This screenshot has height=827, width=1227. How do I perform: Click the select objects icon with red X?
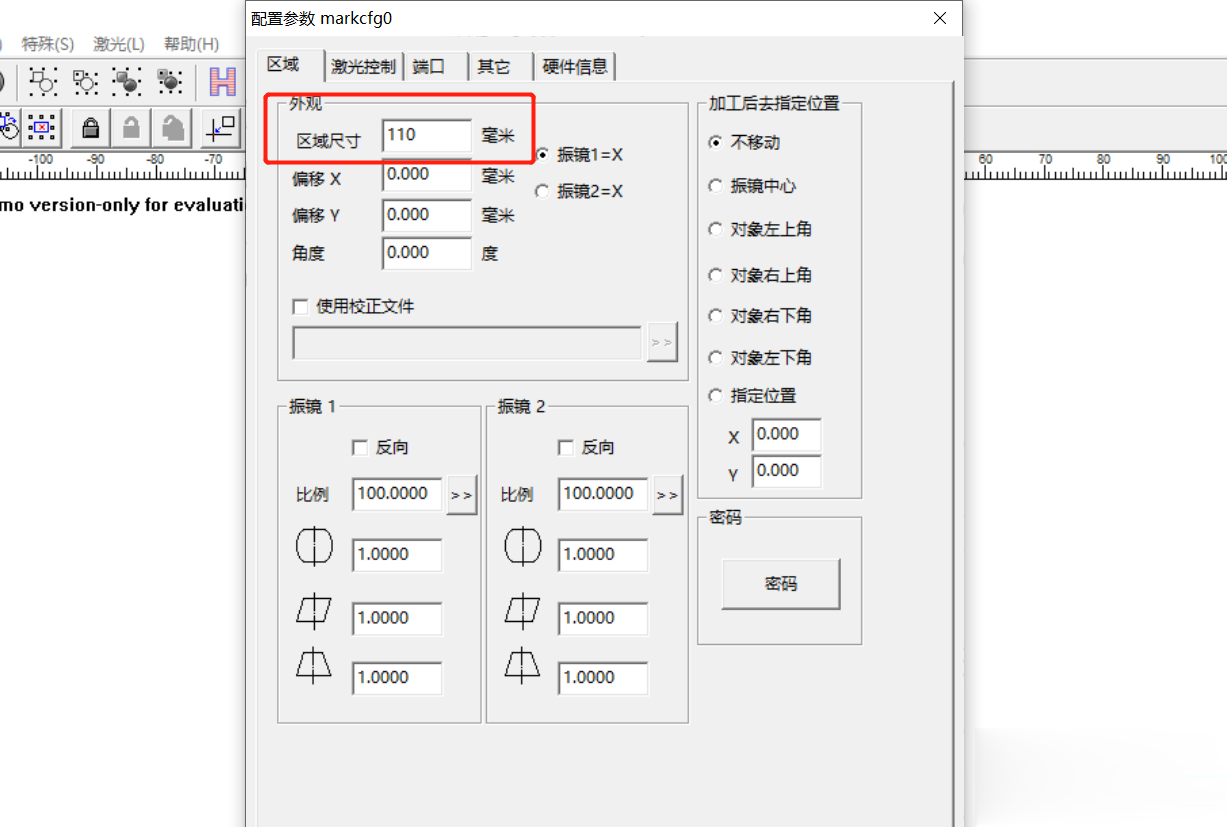click(x=42, y=127)
